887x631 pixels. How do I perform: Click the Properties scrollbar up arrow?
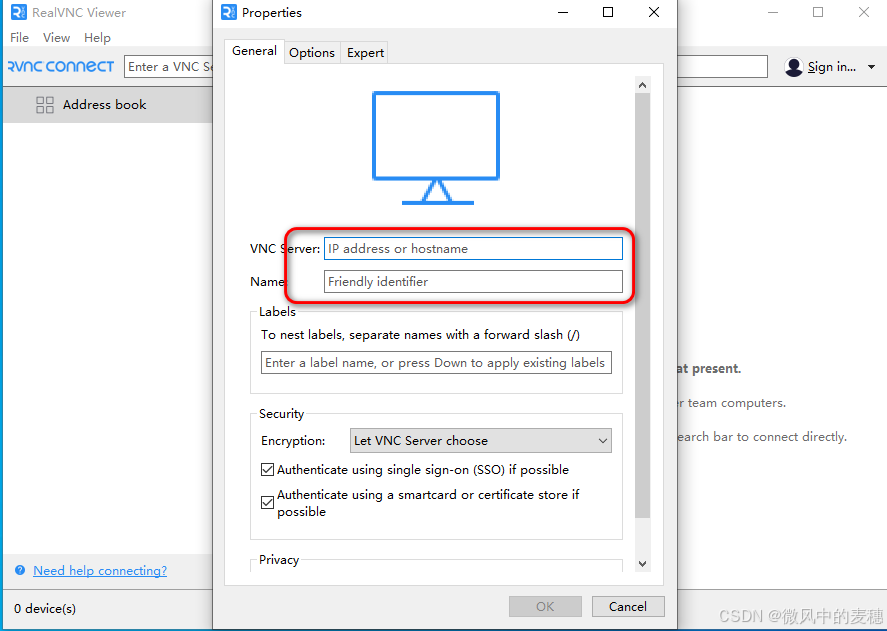pos(642,85)
